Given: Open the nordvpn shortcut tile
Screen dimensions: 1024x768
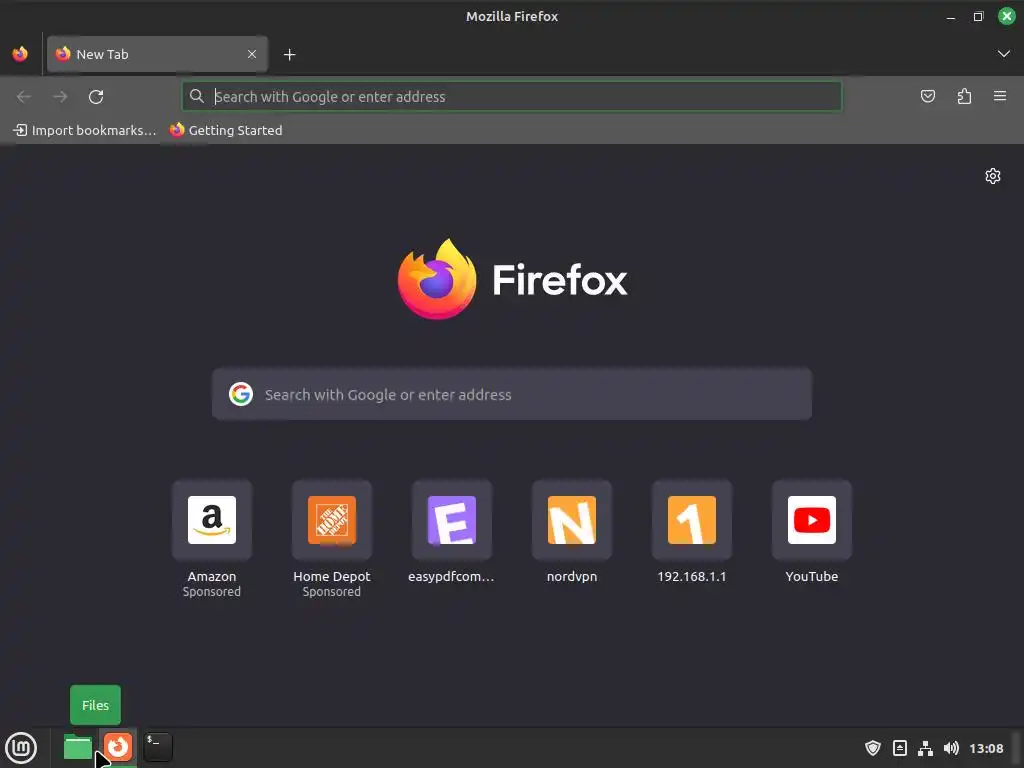Looking at the screenshot, I should [571, 520].
